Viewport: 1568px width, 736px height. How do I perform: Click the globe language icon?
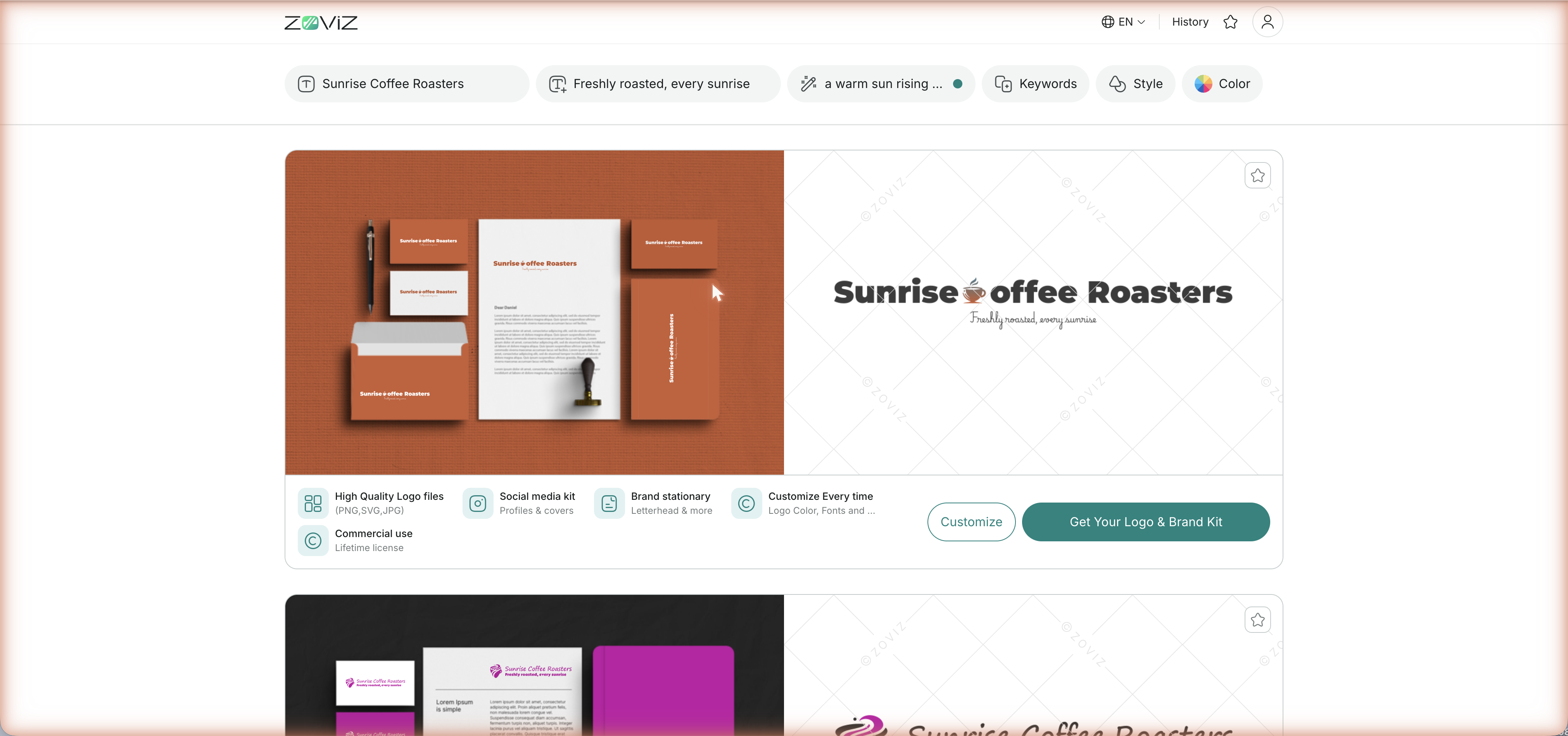(x=1108, y=22)
